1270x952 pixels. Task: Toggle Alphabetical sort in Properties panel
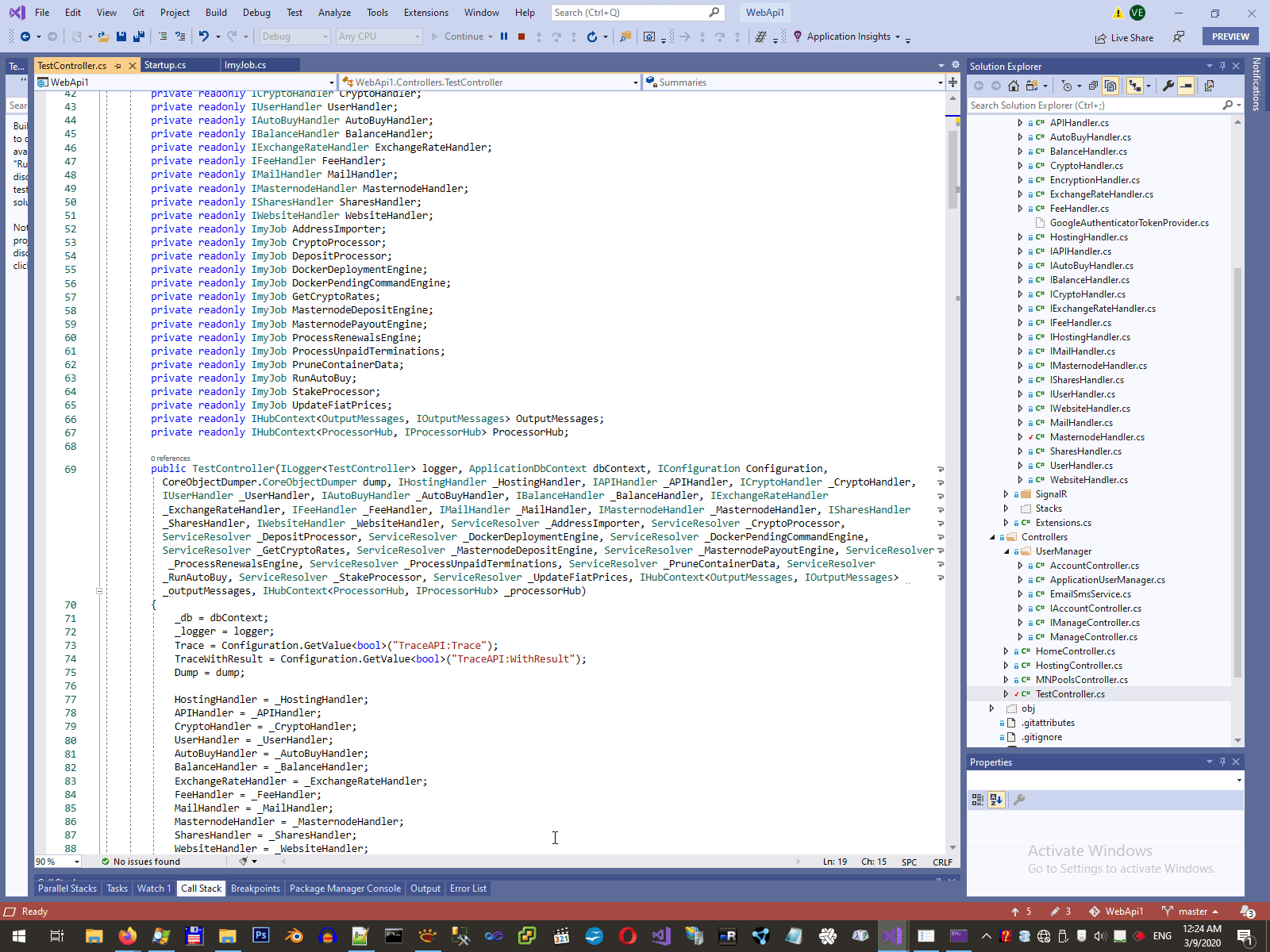997,800
